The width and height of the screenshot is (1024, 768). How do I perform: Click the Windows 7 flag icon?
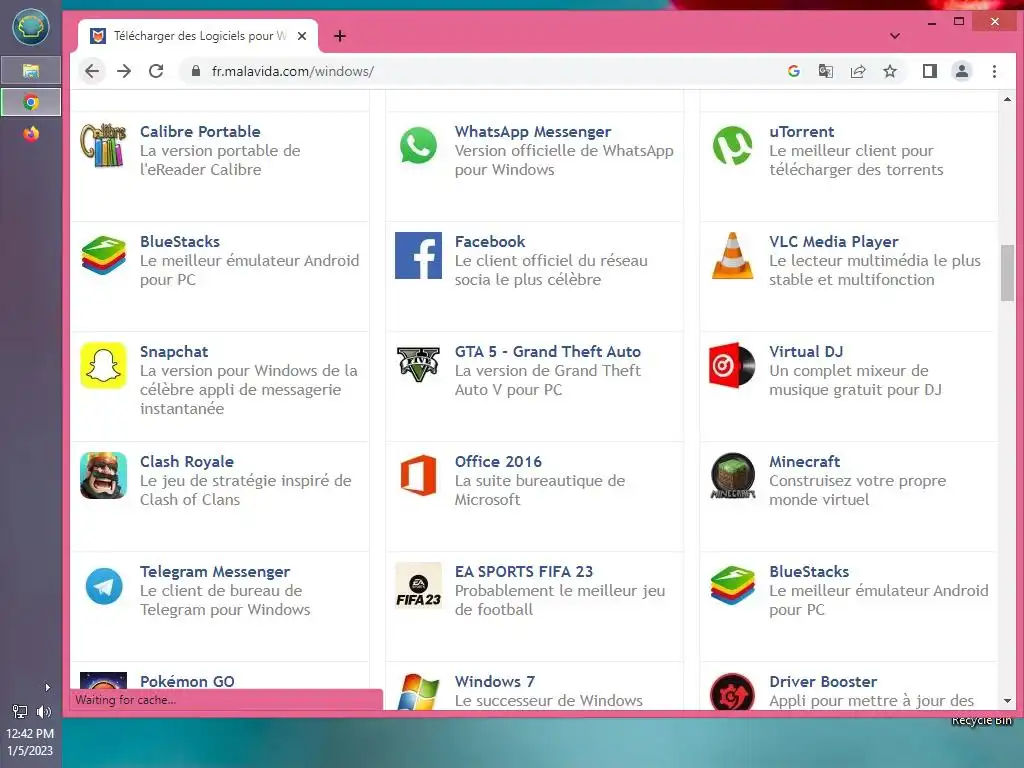[418, 692]
